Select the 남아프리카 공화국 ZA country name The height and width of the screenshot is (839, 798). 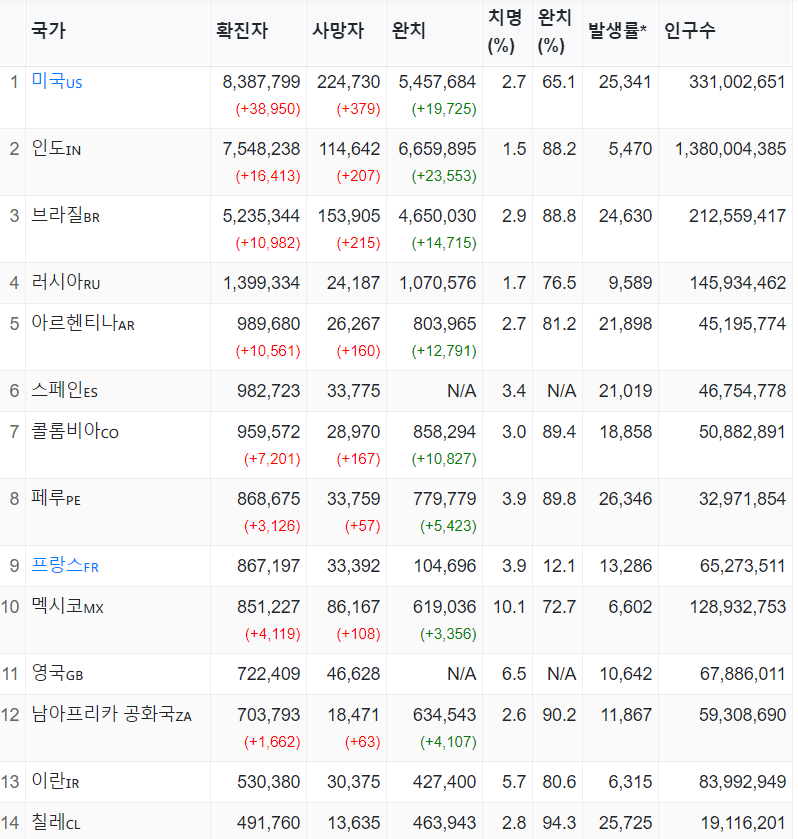(x=111, y=714)
